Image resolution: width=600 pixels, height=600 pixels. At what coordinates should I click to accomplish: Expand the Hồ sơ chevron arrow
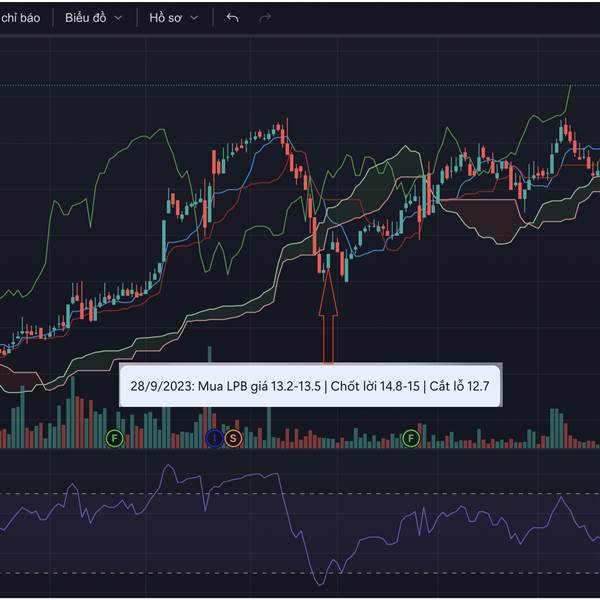tap(194, 18)
